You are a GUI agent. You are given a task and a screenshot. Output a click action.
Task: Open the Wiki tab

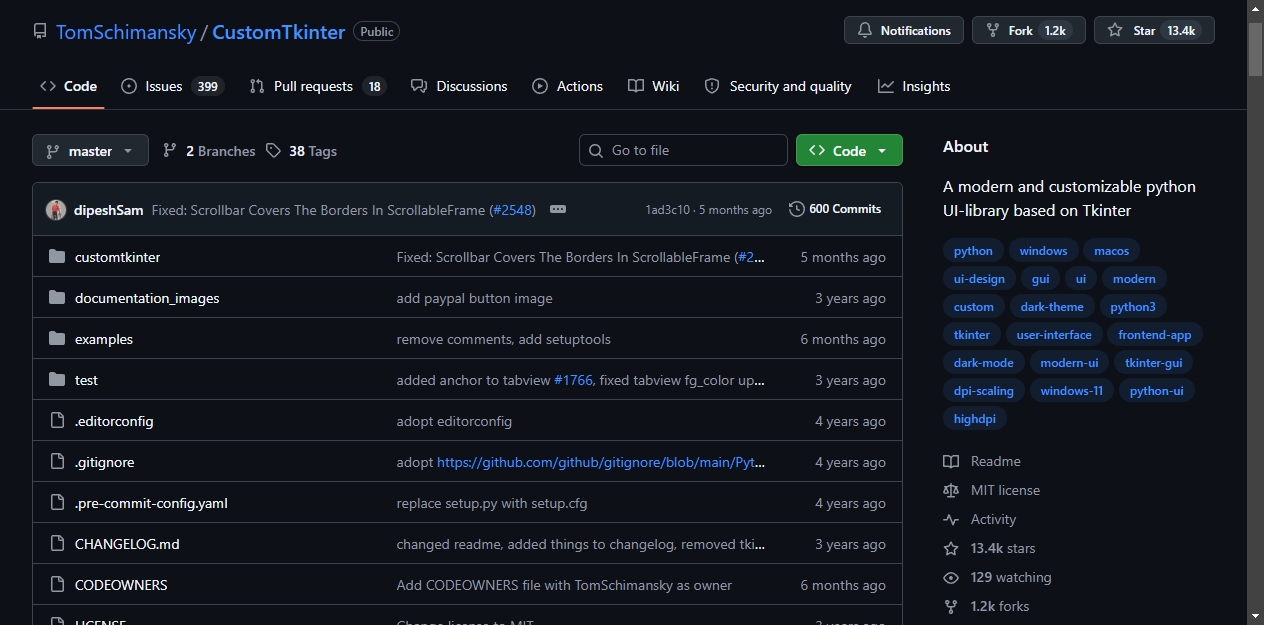click(654, 86)
